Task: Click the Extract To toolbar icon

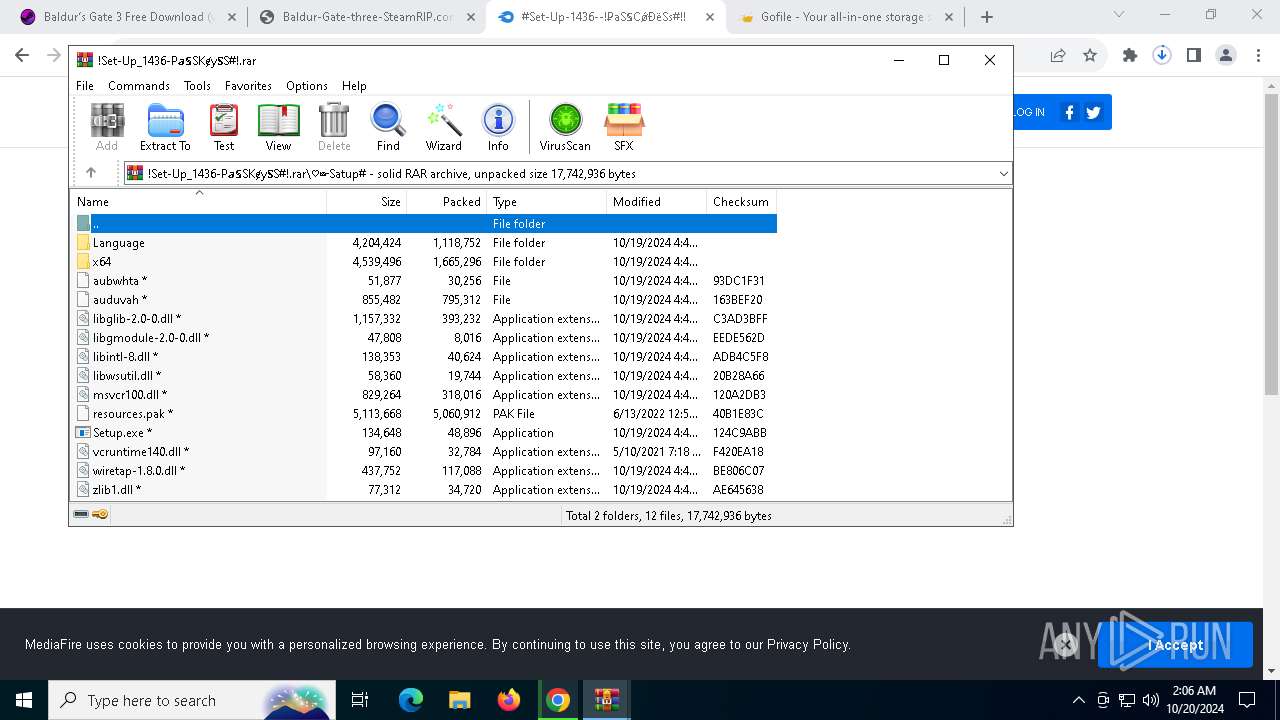Action: [165, 127]
